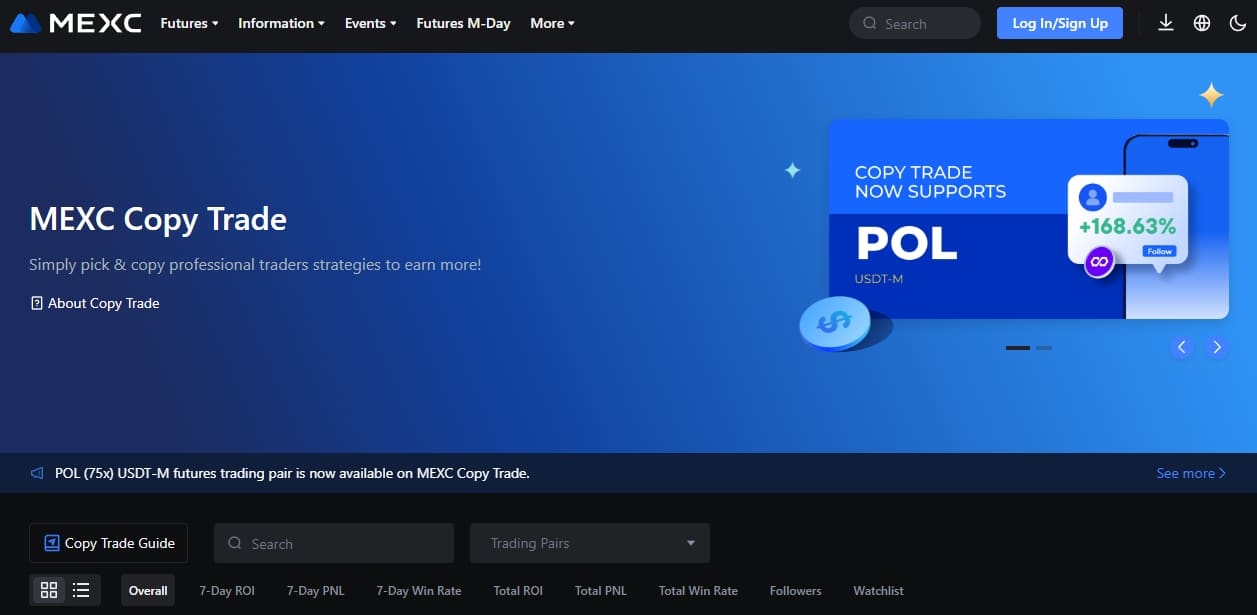Screen dimensions: 1257x615
Task: Click the Log In/Sign Up button
Action: click(x=1060, y=23)
